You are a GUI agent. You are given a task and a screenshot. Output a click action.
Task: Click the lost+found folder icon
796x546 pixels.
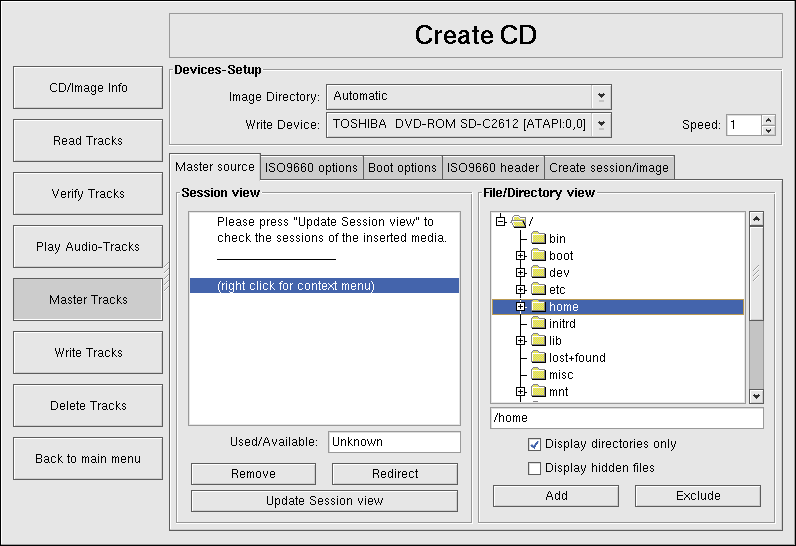pyautogui.click(x=538, y=358)
